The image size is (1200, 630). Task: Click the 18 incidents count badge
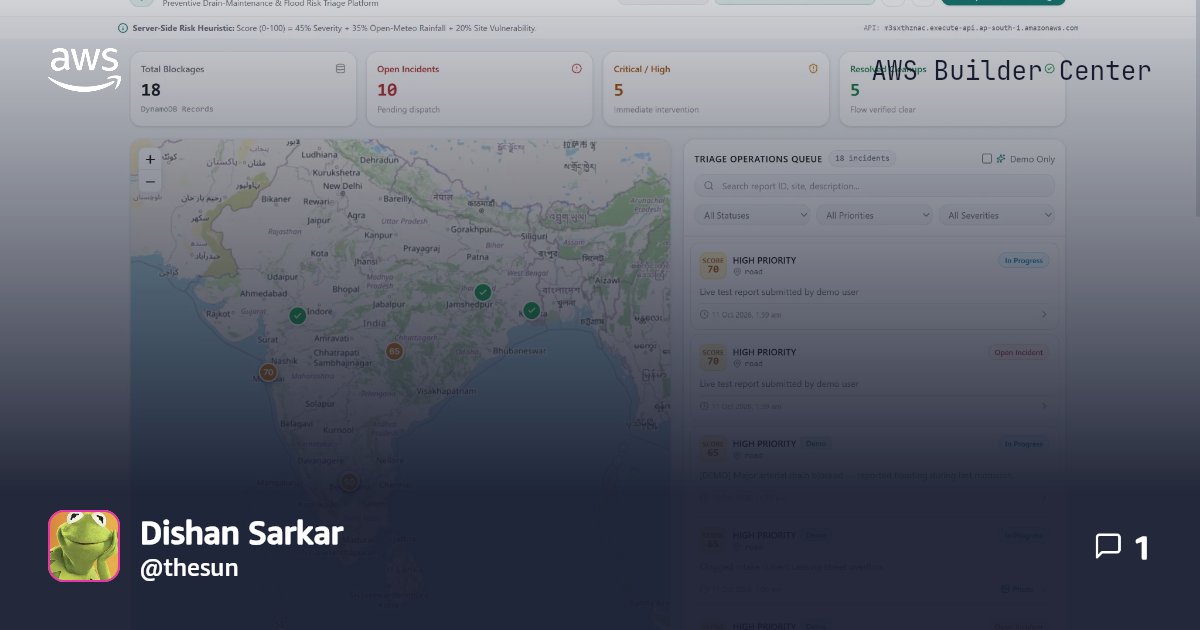[x=862, y=158]
